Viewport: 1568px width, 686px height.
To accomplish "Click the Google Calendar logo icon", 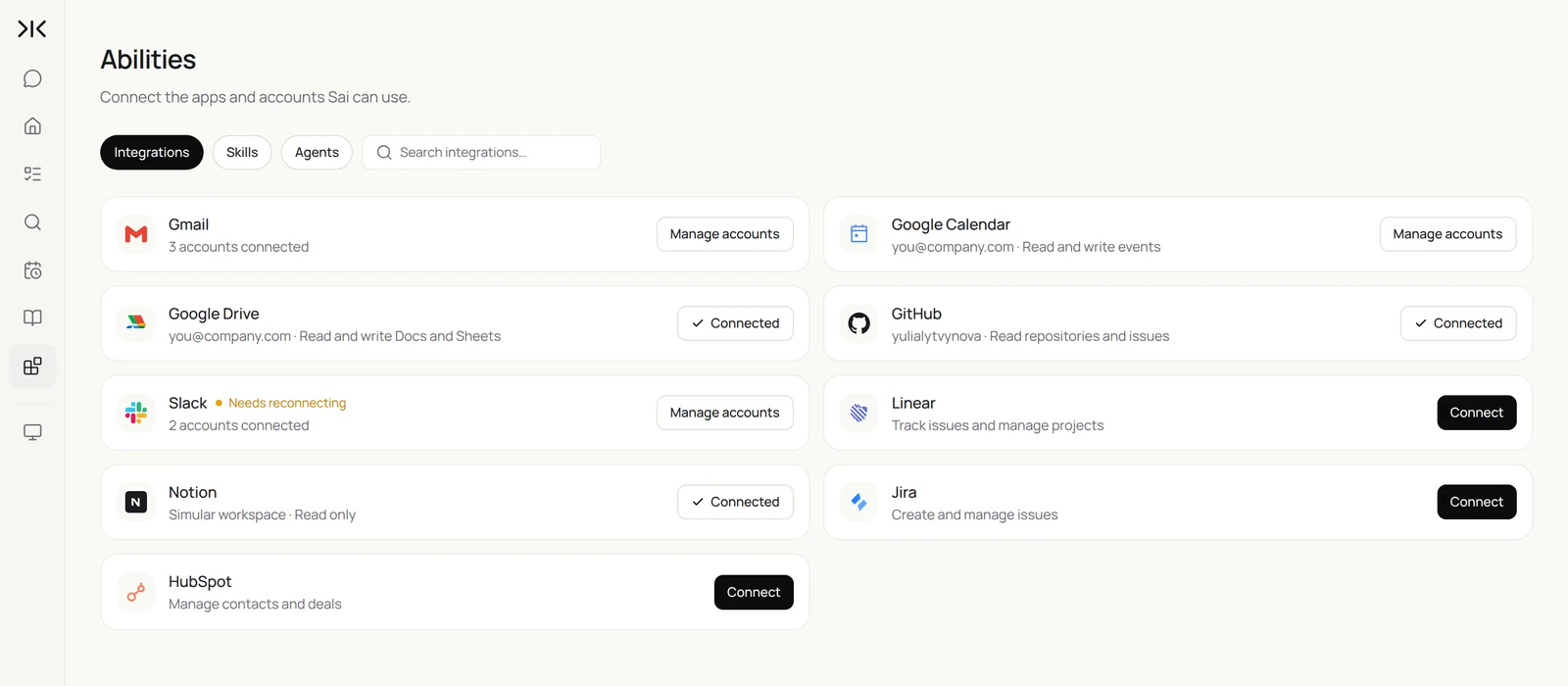I will pos(859,234).
